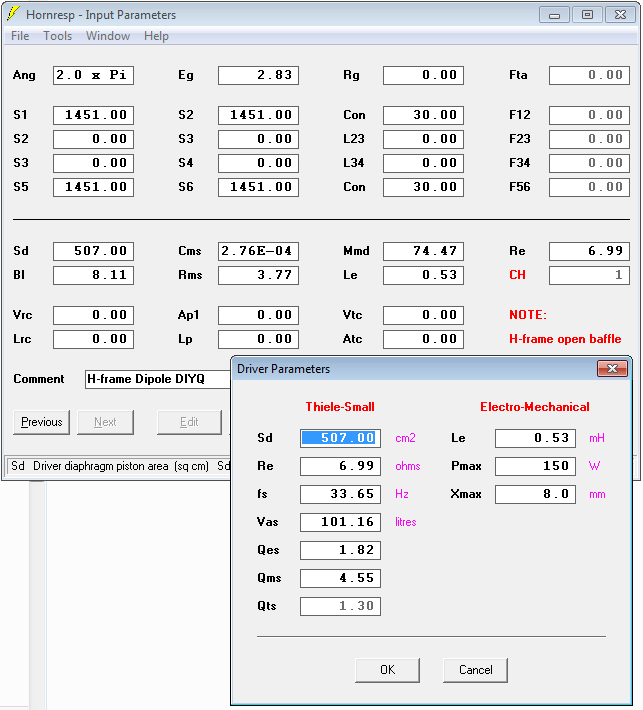Click the Cms field with 2.76E-04

click(x=259, y=251)
